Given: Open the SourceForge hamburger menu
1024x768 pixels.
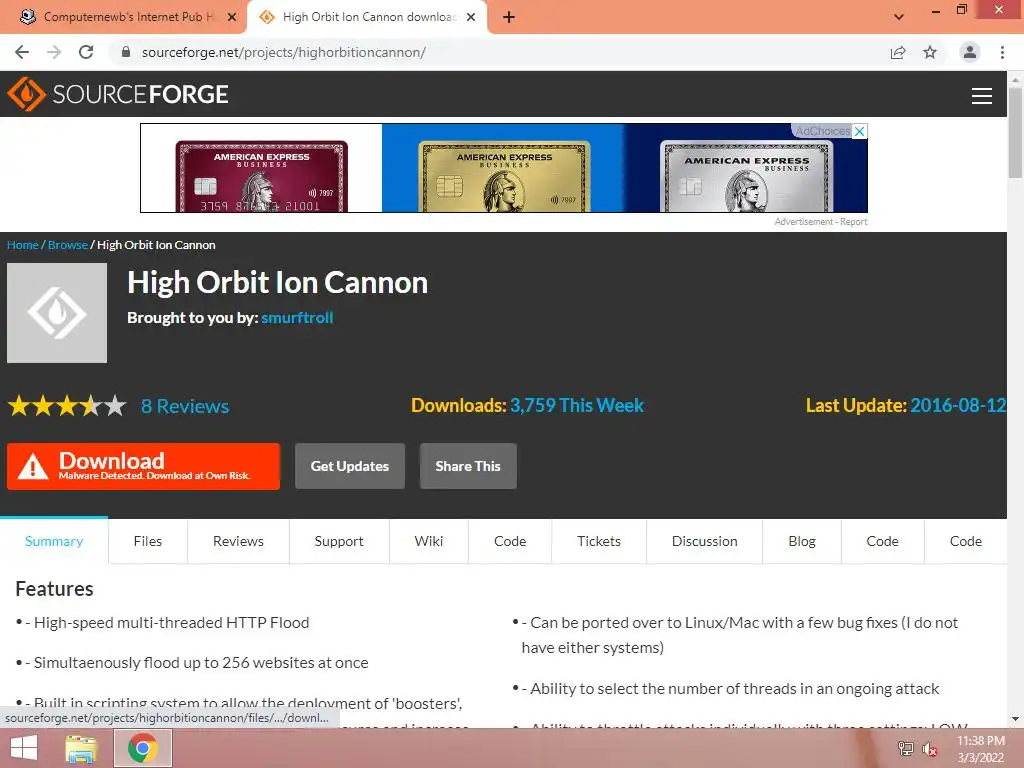Looking at the screenshot, I should coord(982,95).
